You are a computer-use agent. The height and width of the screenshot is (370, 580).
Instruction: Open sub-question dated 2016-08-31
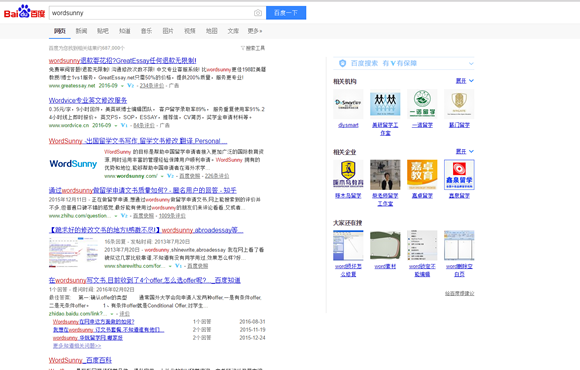point(93,322)
